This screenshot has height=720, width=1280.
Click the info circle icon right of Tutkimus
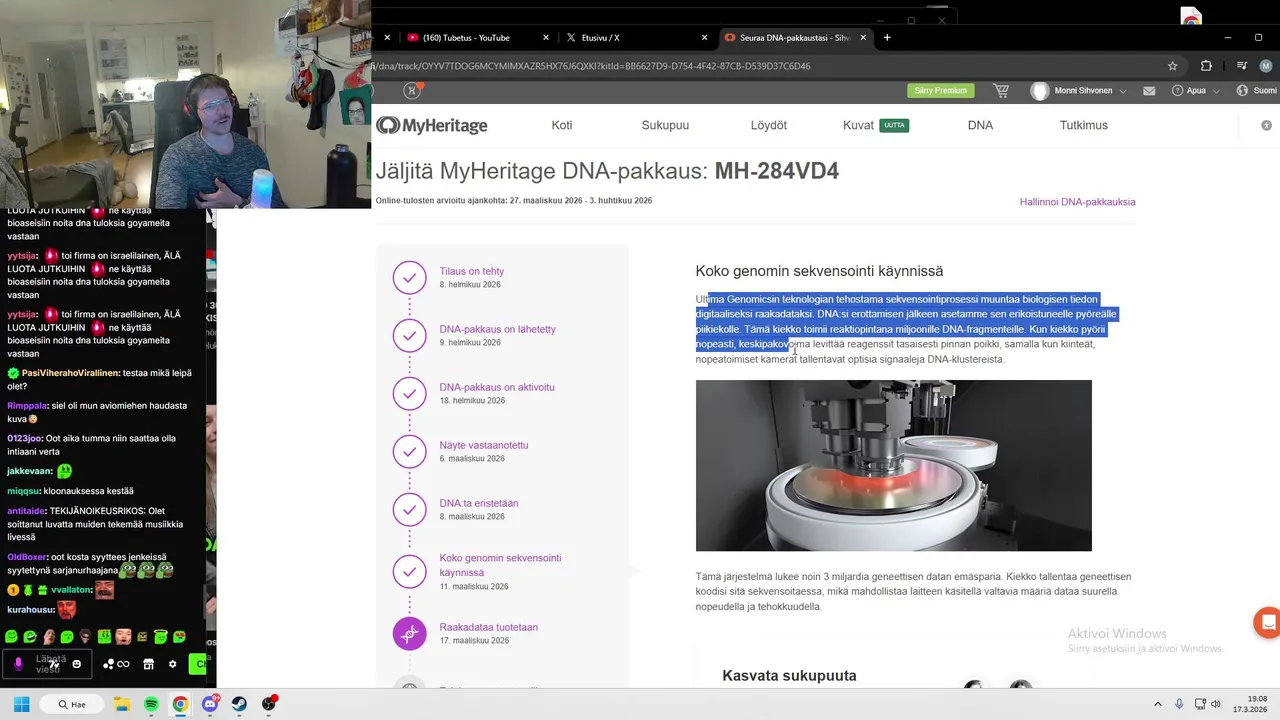pyautogui.click(x=1267, y=125)
